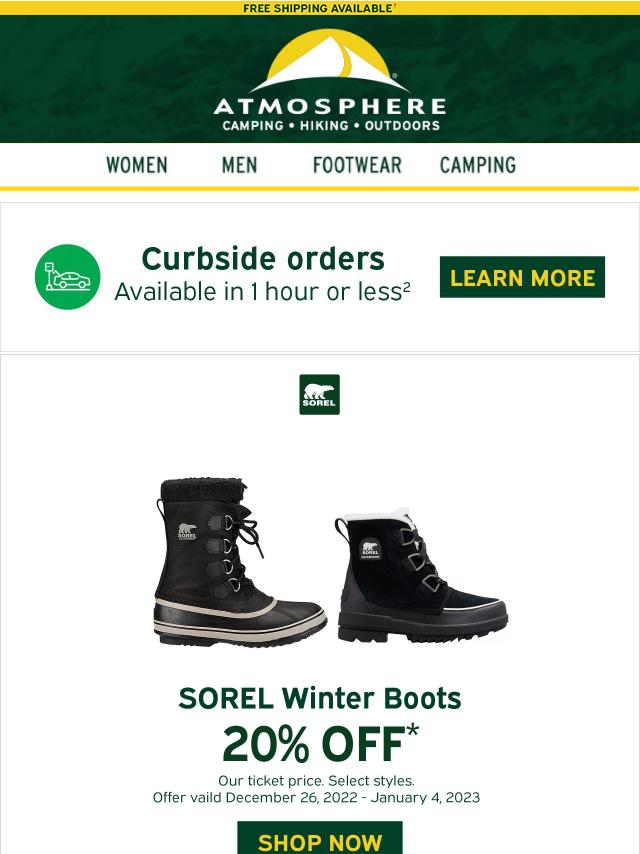Click the Curbside orders heading
Screen dimensions: 640x854
pyautogui.click(x=263, y=259)
